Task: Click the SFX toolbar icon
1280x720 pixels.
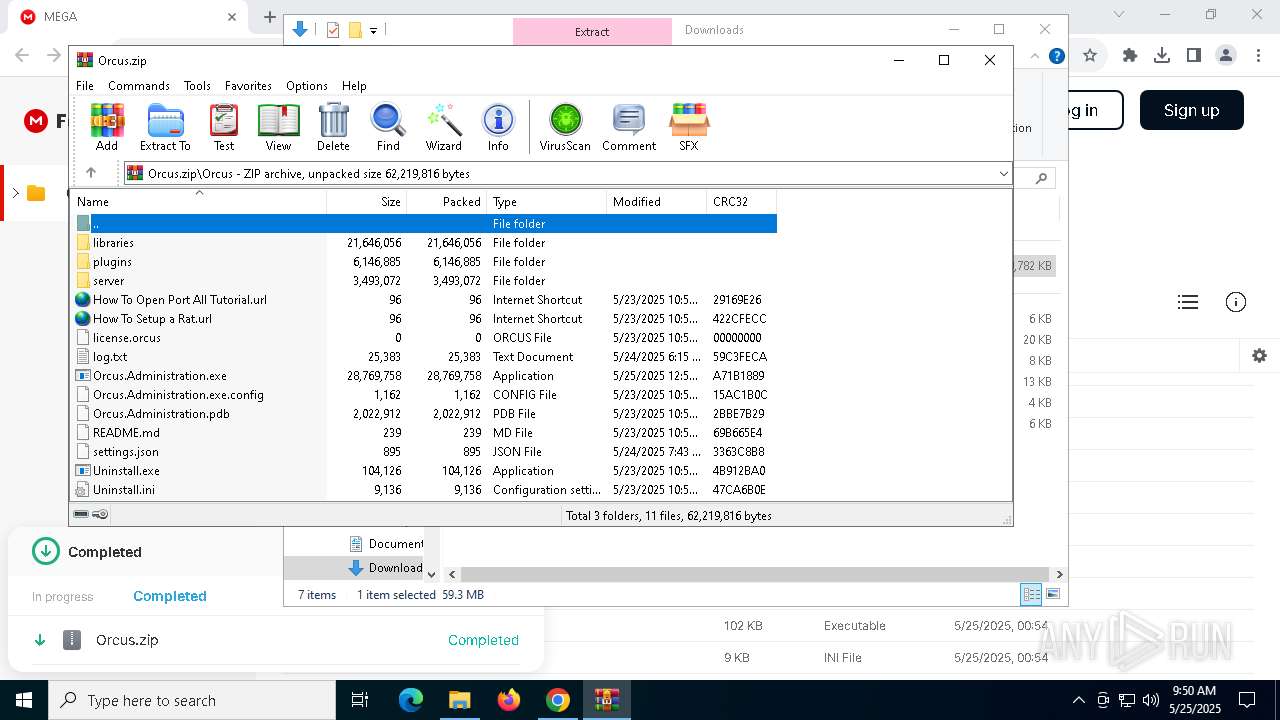Action: coord(689,127)
